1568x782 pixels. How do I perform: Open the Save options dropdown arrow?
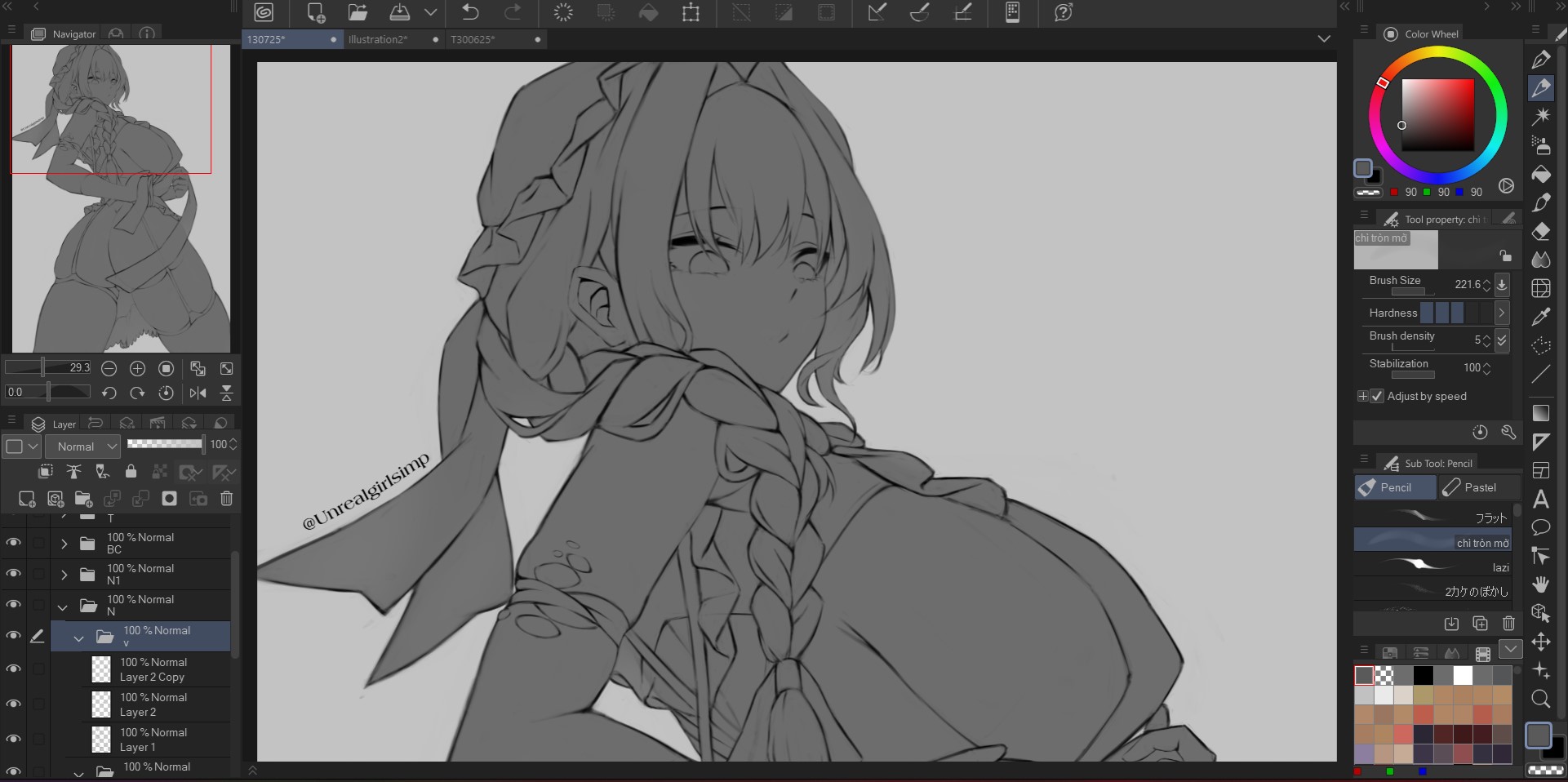[x=431, y=12]
